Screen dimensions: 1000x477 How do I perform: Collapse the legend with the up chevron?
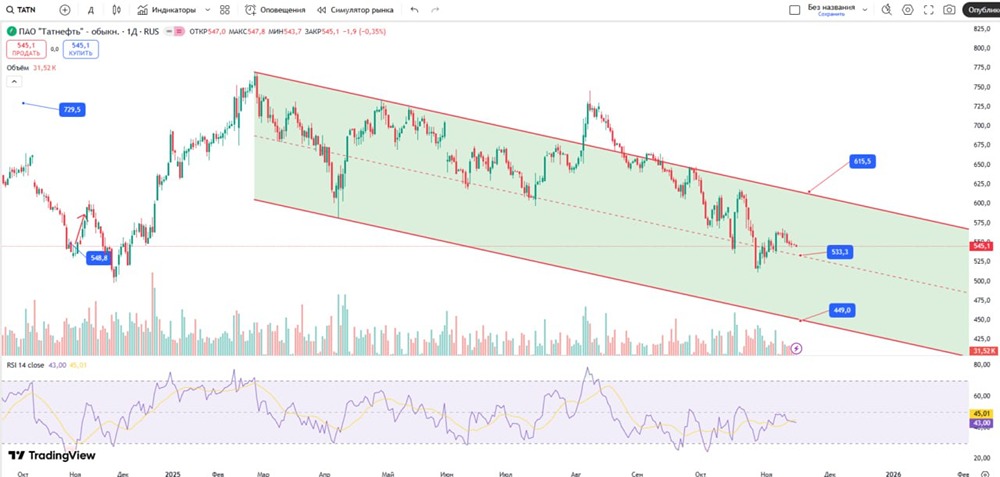coord(14,82)
